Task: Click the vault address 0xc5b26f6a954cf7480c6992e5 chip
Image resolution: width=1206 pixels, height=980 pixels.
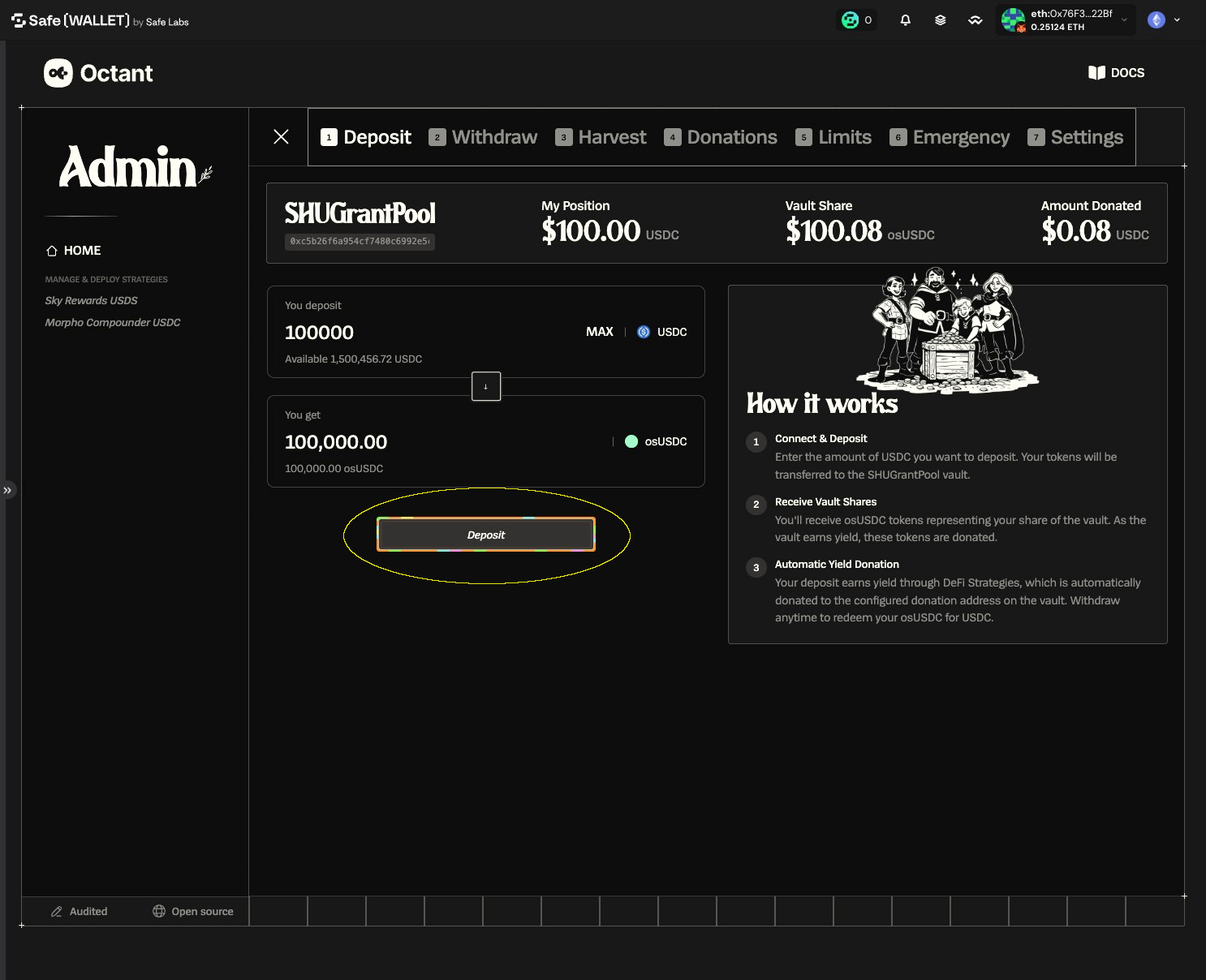Action: tap(360, 242)
